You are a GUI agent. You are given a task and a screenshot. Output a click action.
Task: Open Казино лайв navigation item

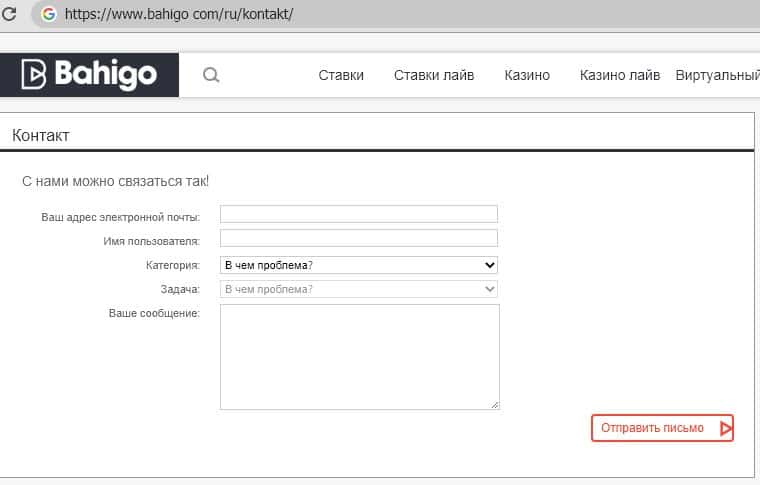point(620,75)
